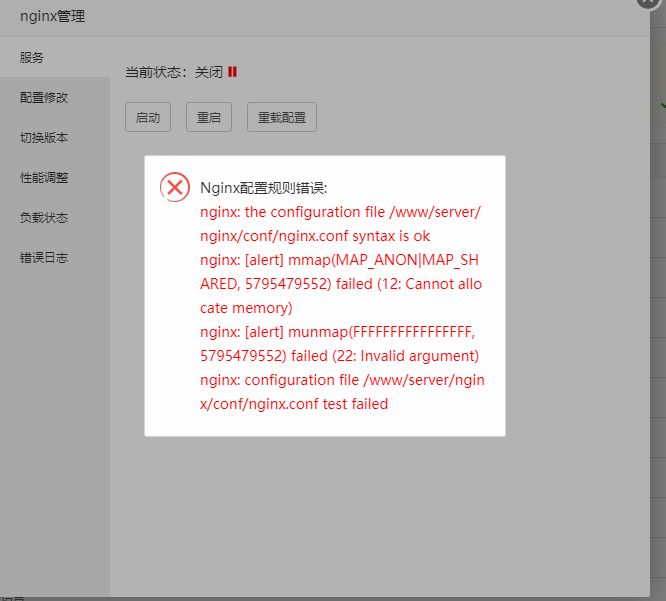Close the nginx管理 window with the X button
The image size is (666, 601).
tap(647, 2)
